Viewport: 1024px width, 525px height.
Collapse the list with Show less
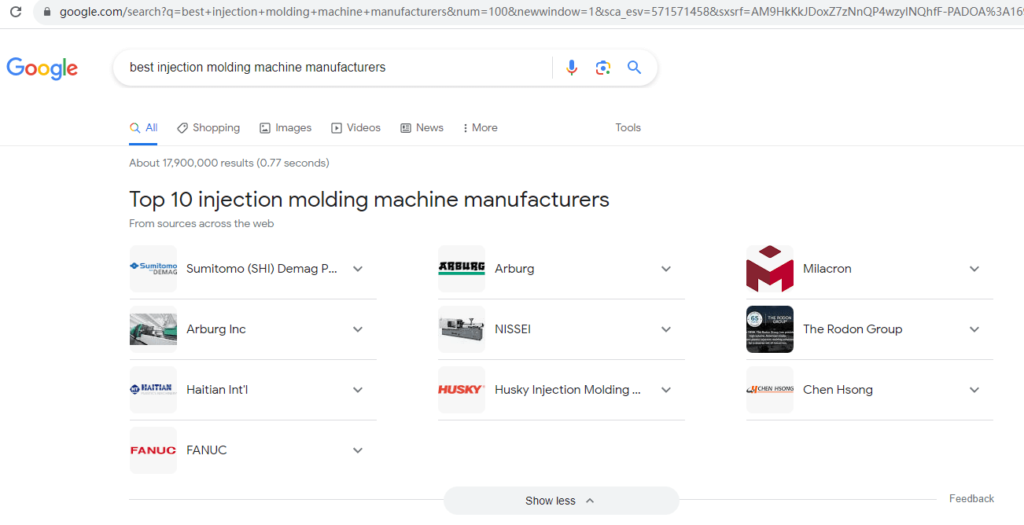point(561,501)
